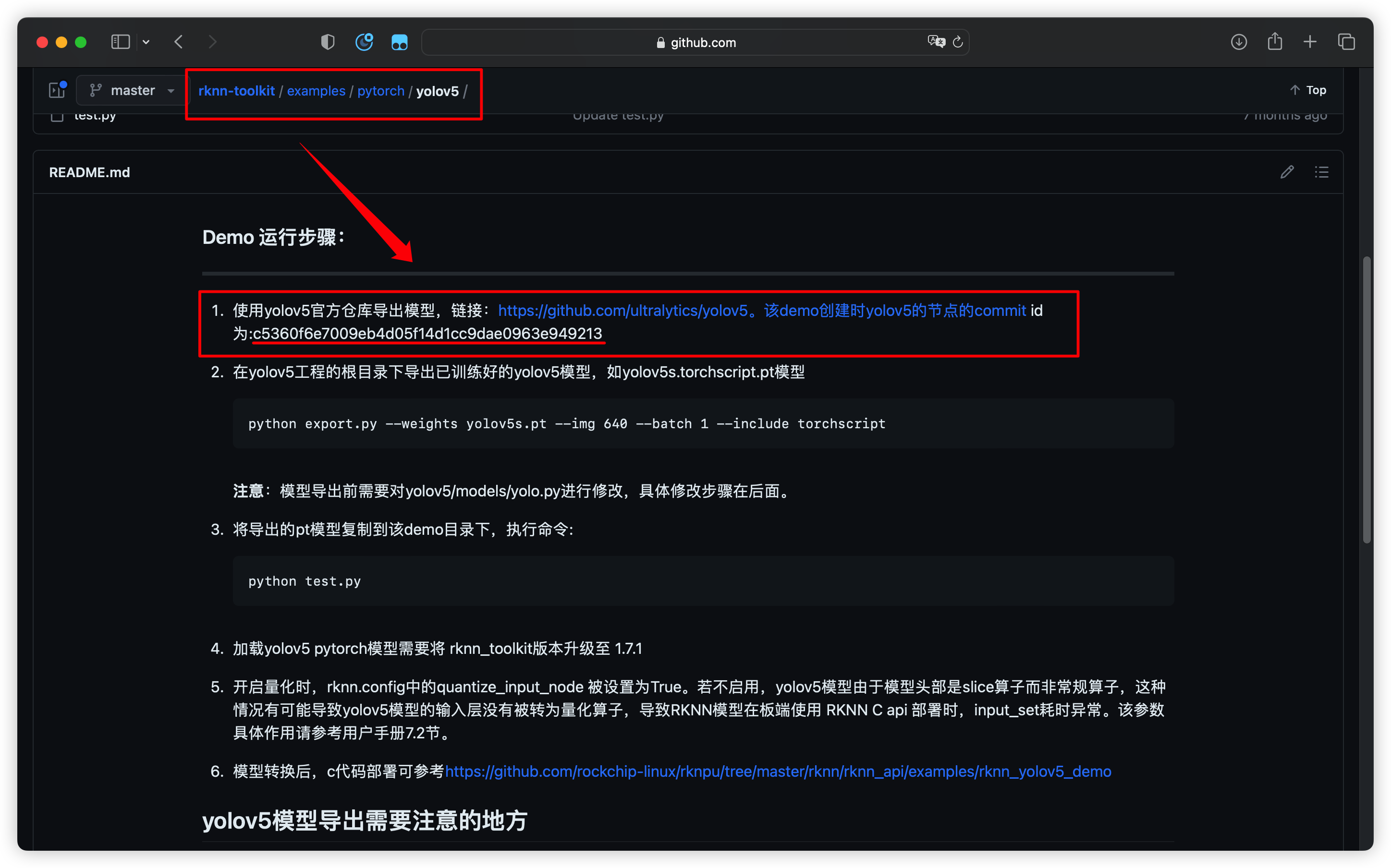Open the privacy shield report
The image size is (1391, 868).
[x=328, y=42]
